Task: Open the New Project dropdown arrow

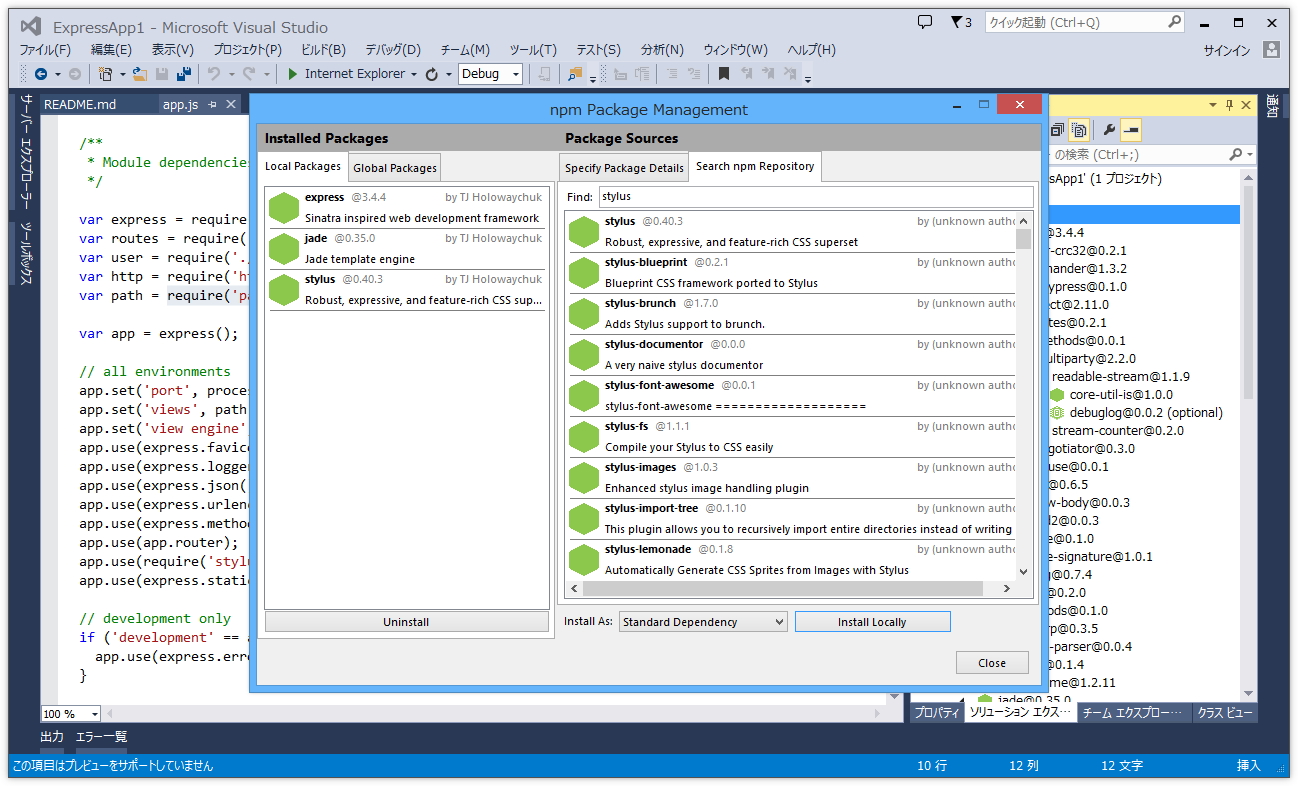Action: click(122, 74)
